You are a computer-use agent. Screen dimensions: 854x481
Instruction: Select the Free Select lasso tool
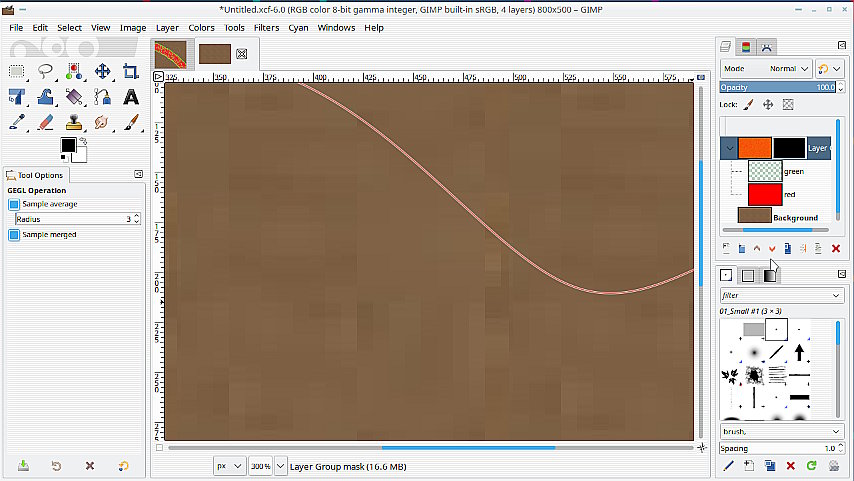(45, 71)
